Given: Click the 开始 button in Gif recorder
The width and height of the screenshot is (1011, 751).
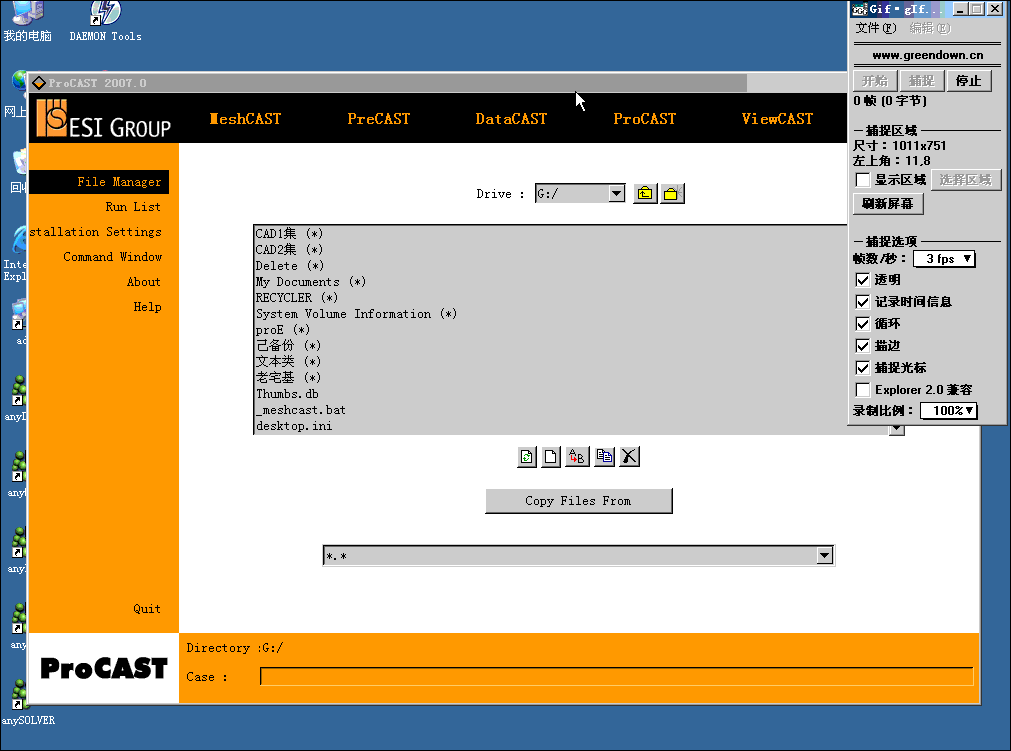Looking at the screenshot, I should pos(875,81).
